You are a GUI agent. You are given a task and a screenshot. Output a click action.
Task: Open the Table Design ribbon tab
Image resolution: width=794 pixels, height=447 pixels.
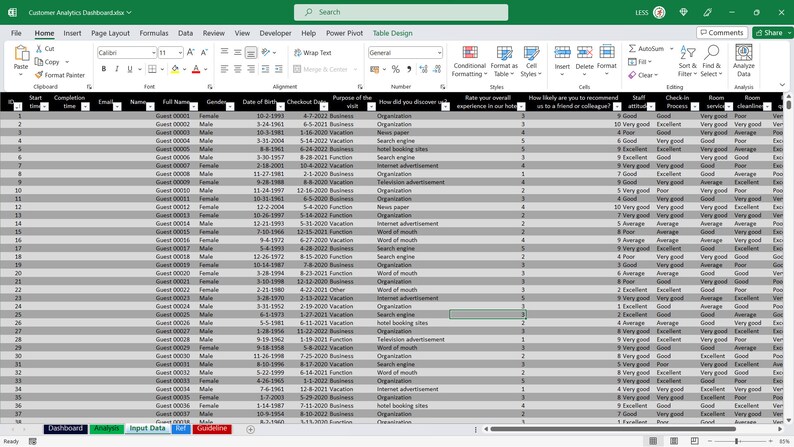click(392, 33)
